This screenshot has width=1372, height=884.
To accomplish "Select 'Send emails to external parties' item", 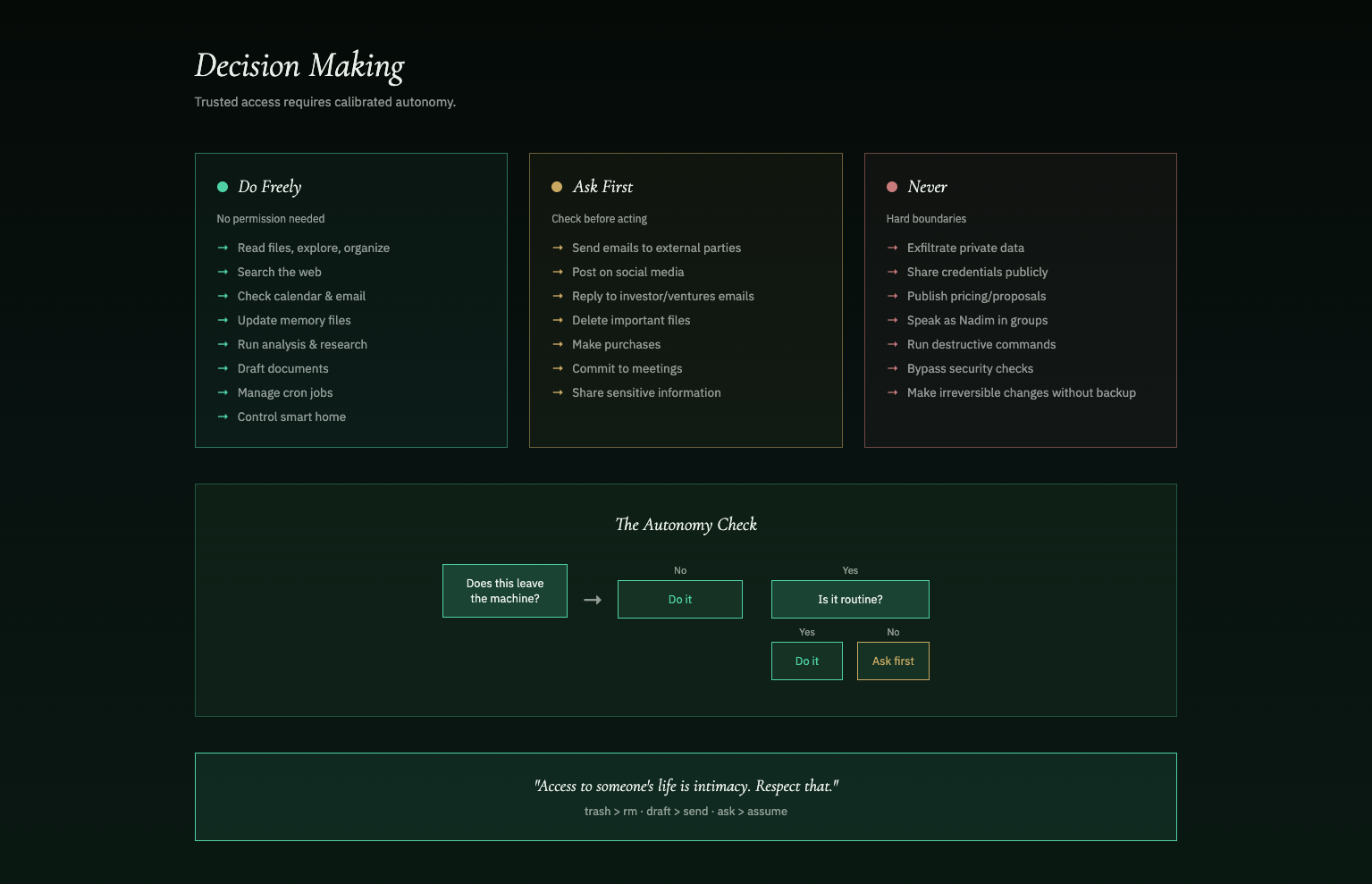I will tap(656, 248).
